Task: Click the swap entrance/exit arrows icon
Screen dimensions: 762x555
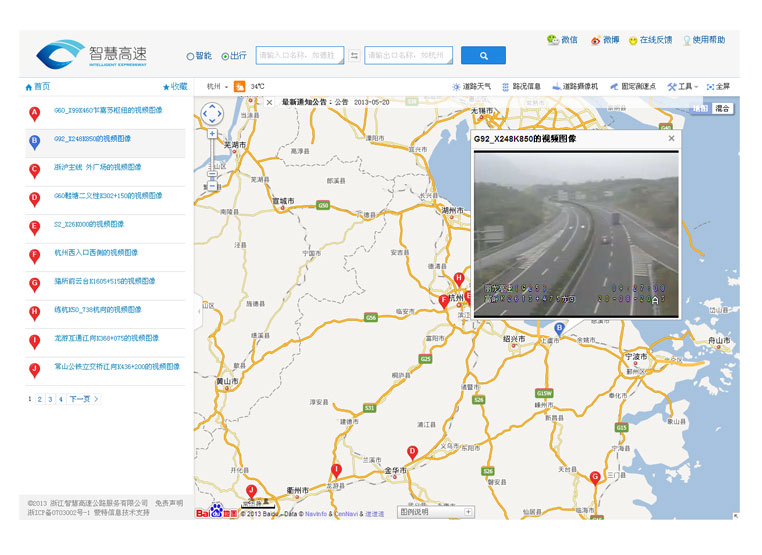Action: point(354,56)
